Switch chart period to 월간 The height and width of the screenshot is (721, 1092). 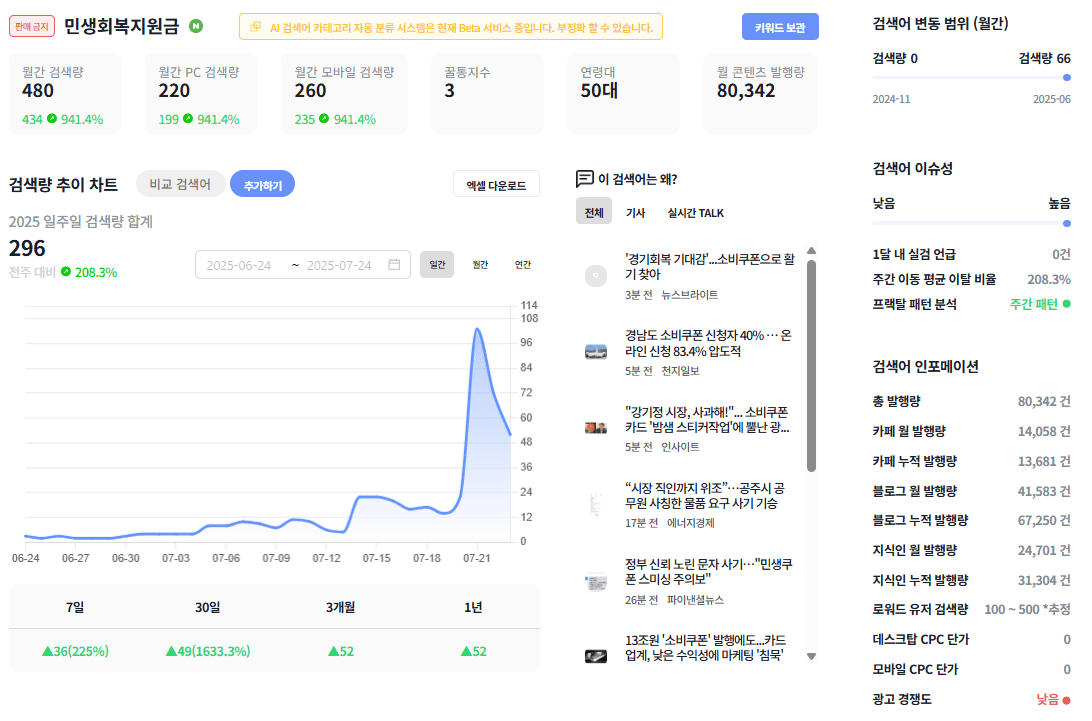481,265
